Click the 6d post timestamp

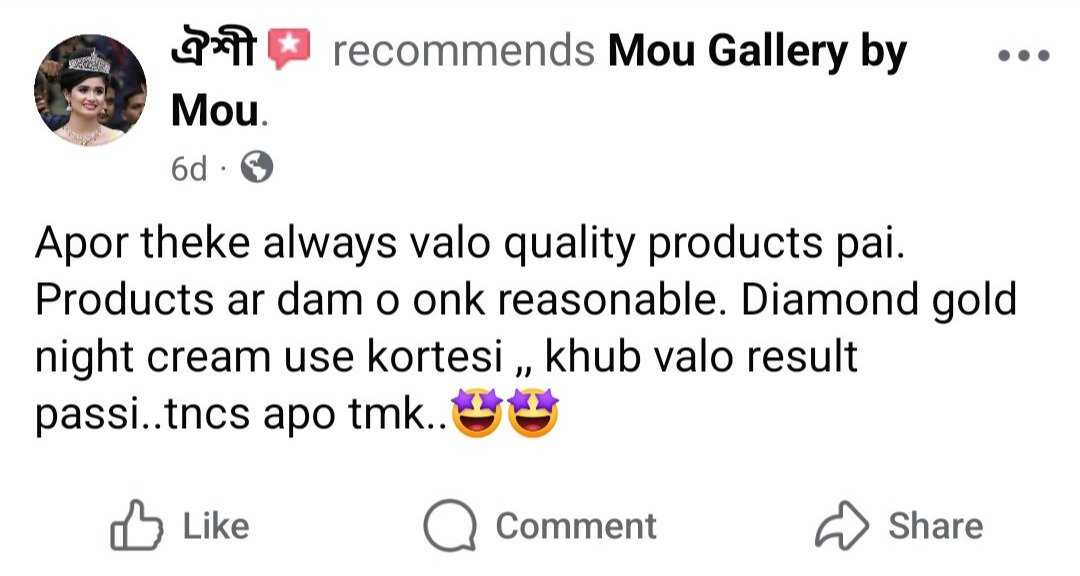[188, 169]
